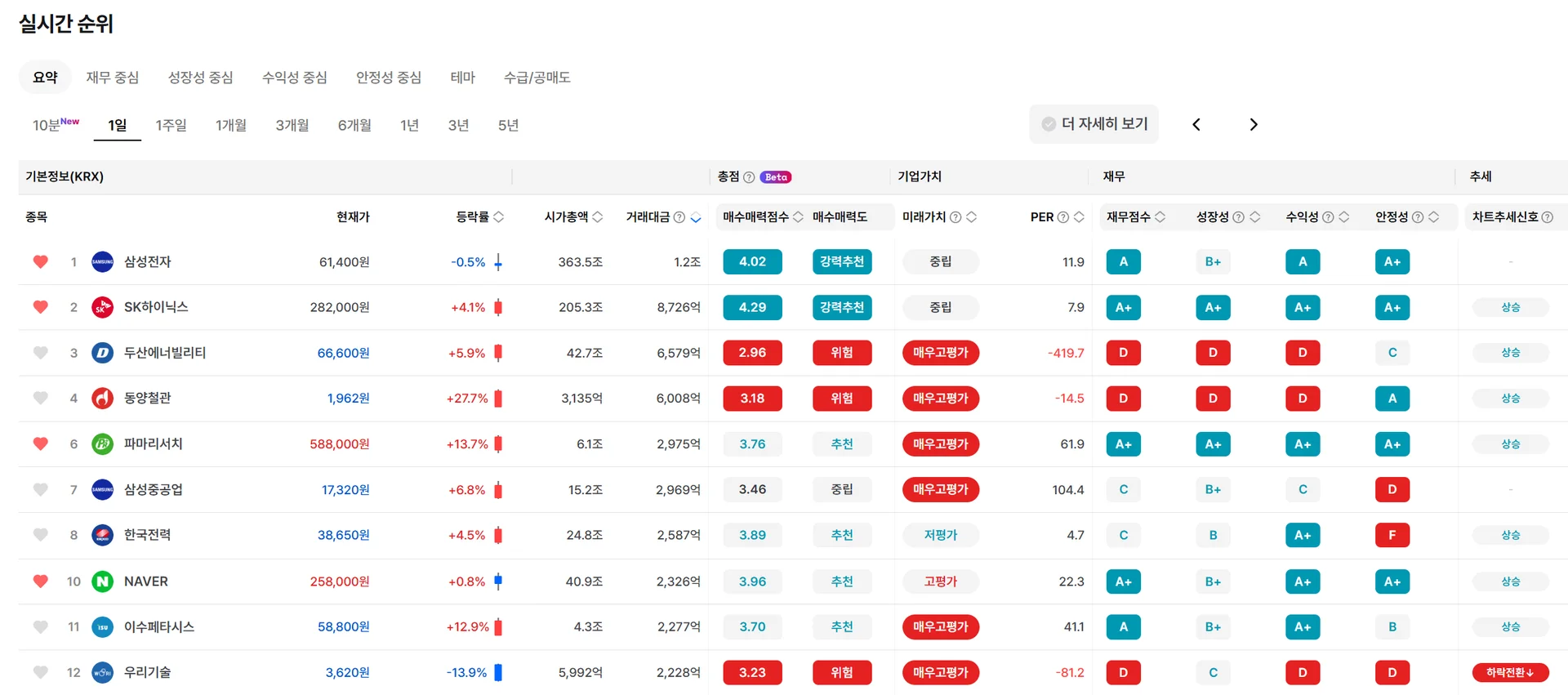Click the red 2.96 score badge
The width and height of the screenshot is (1568, 695).
(x=752, y=353)
